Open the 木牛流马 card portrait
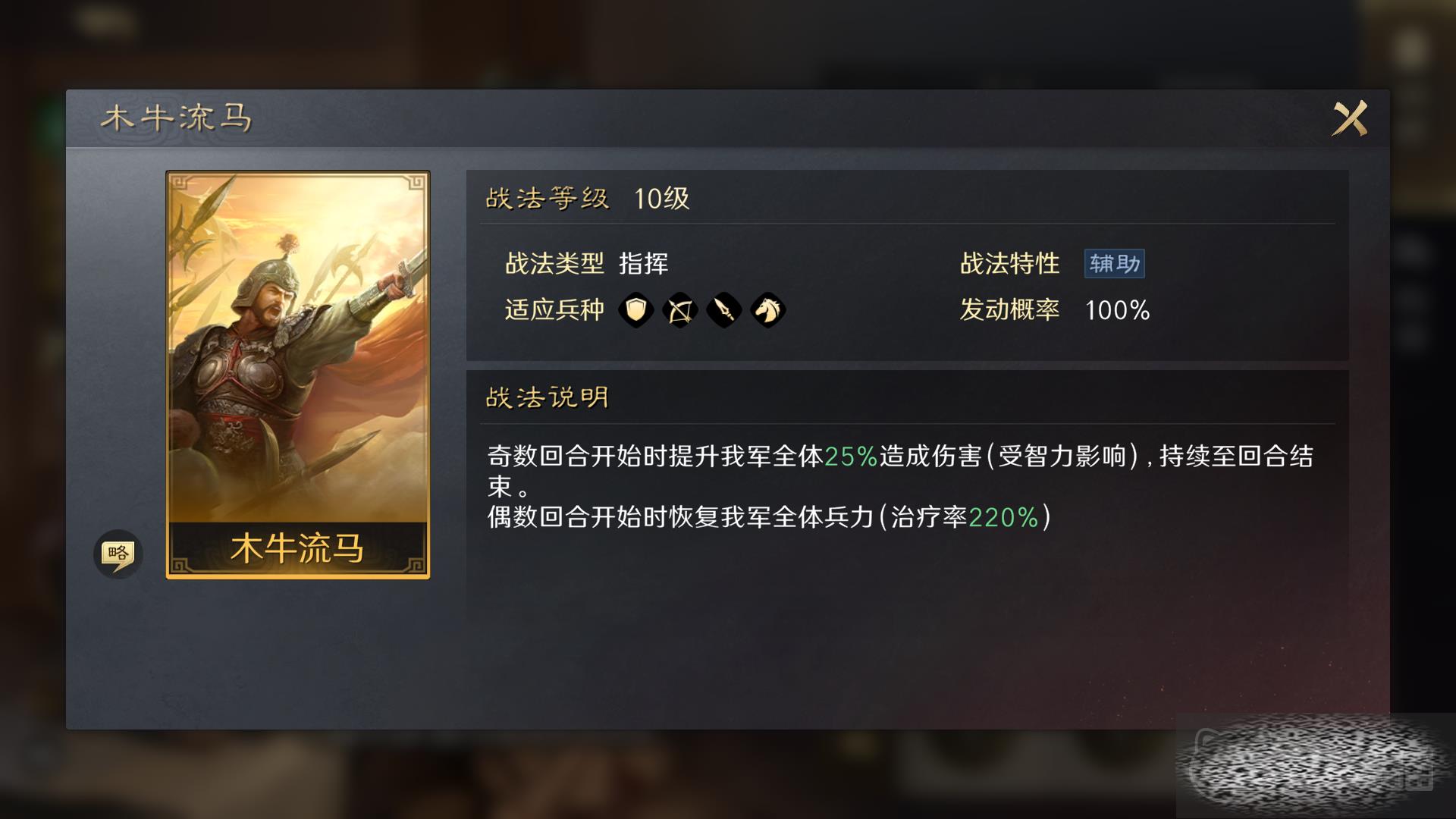1456x819 pixels. coord(297,349)
